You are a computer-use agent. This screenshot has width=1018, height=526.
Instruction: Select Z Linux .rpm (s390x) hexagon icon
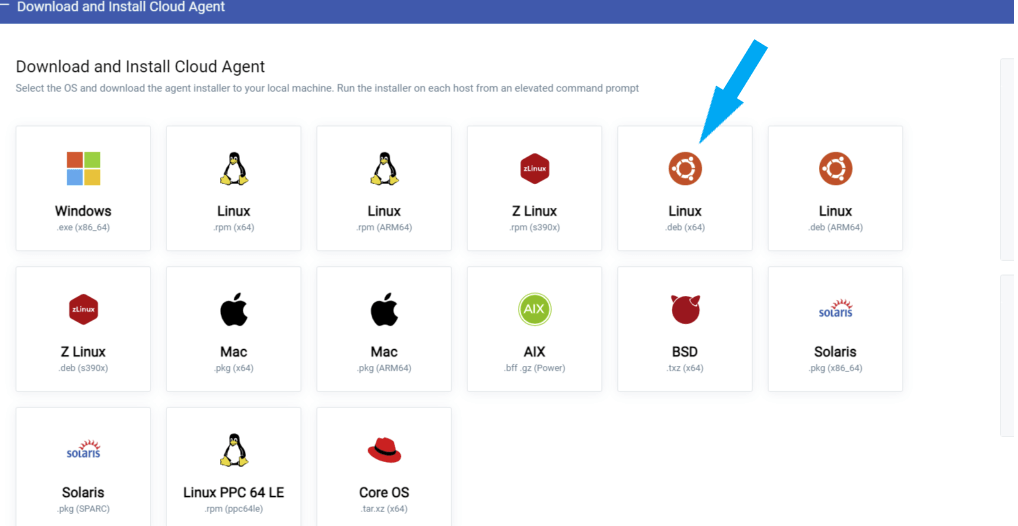tap(534, 169)
